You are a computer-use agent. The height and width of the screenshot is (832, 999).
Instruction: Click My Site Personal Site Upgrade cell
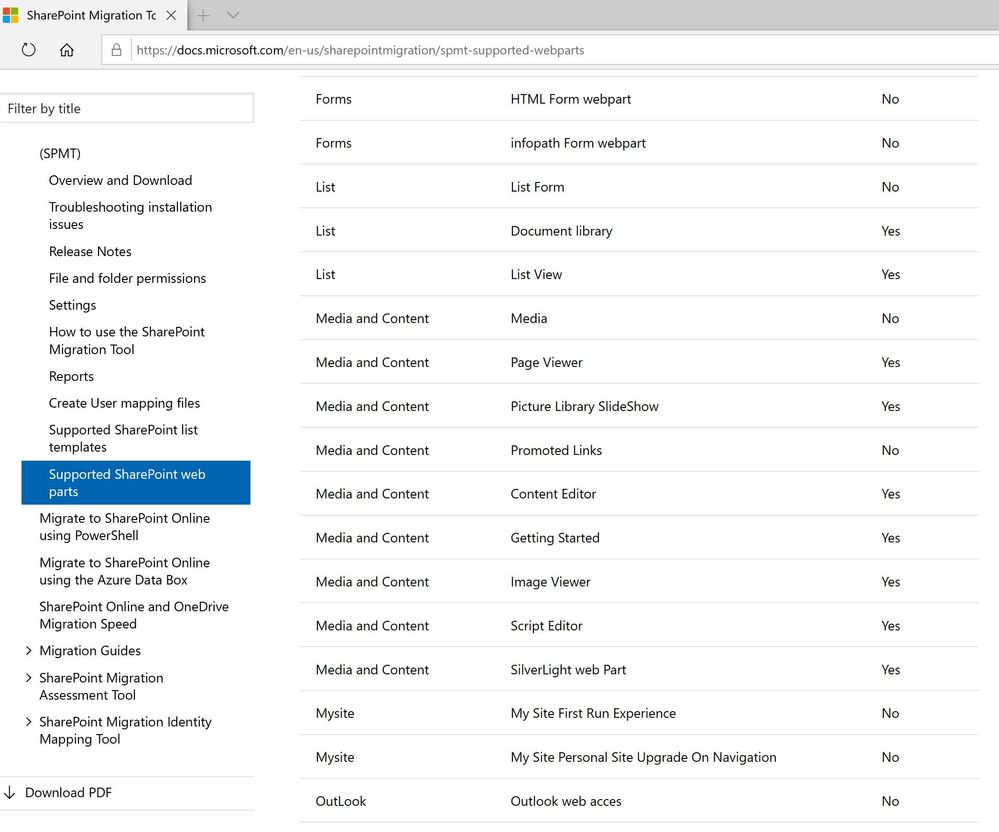[x=643, y=757]
